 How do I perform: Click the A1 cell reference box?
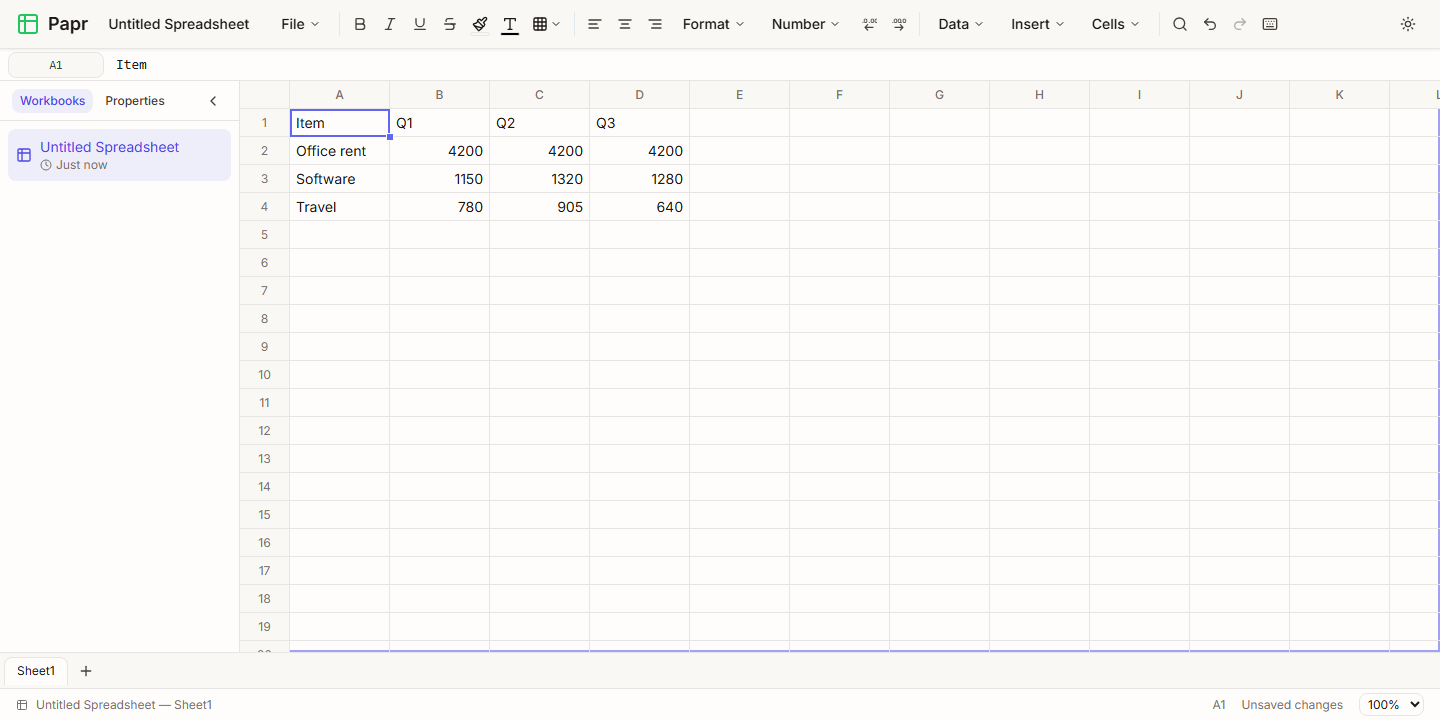[x=56, y=65]
